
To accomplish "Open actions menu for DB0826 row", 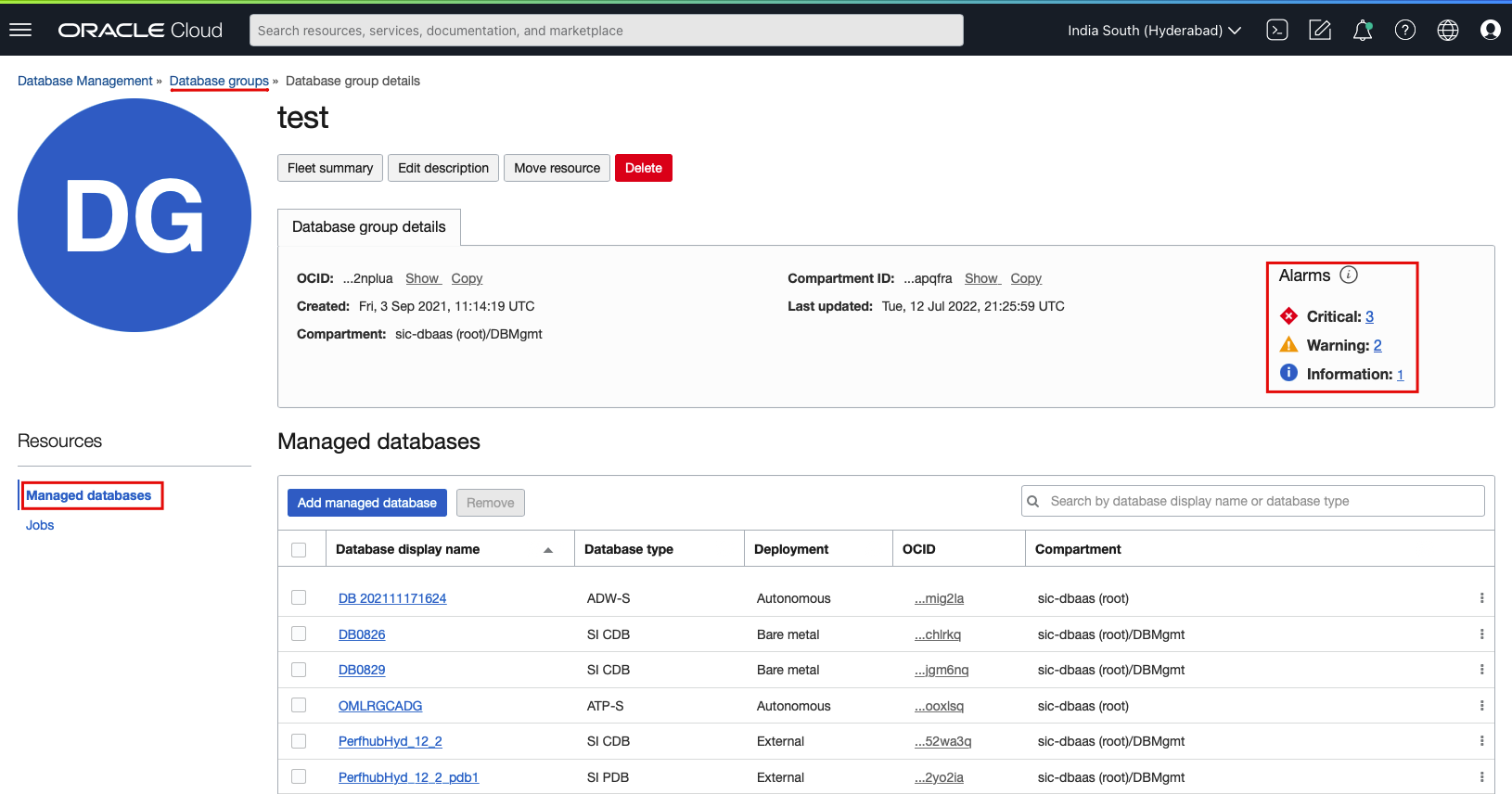I will (x=1481, y=634).
